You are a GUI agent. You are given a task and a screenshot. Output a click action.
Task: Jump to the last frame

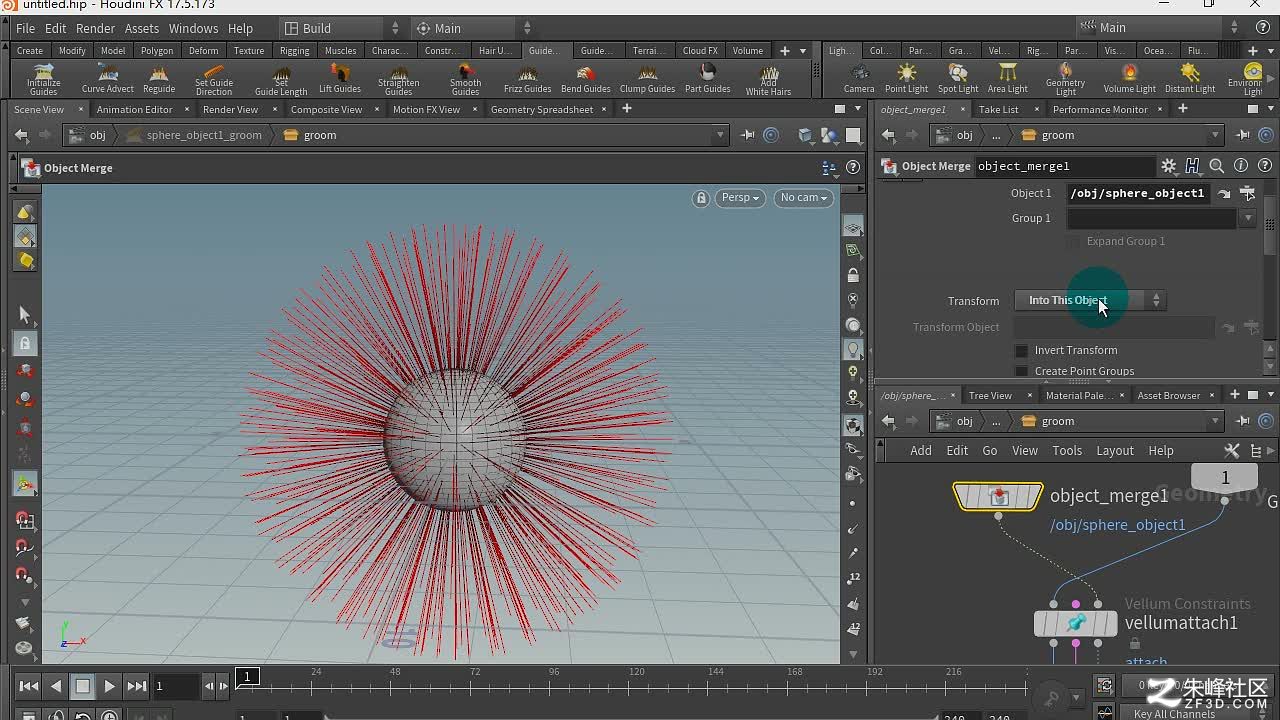click(x=137, y=686)
